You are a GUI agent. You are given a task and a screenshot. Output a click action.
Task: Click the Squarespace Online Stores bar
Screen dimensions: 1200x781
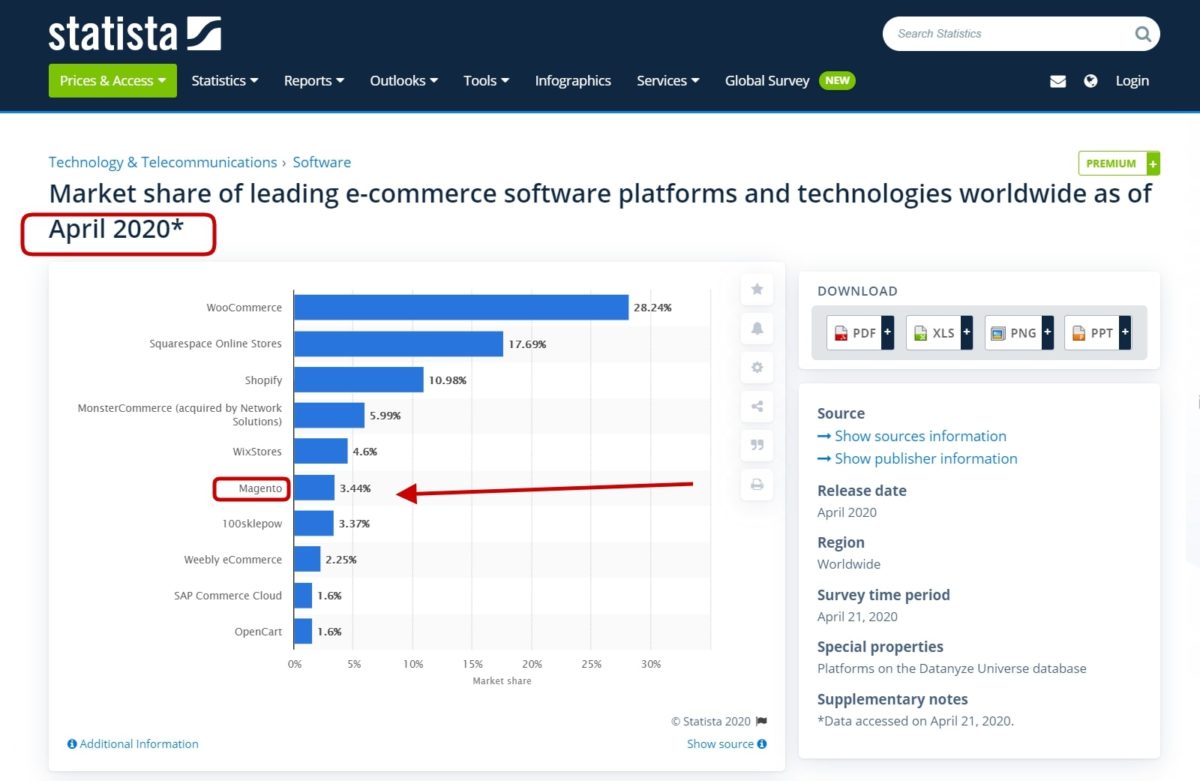pyautogui.click(x=399, y=344)
